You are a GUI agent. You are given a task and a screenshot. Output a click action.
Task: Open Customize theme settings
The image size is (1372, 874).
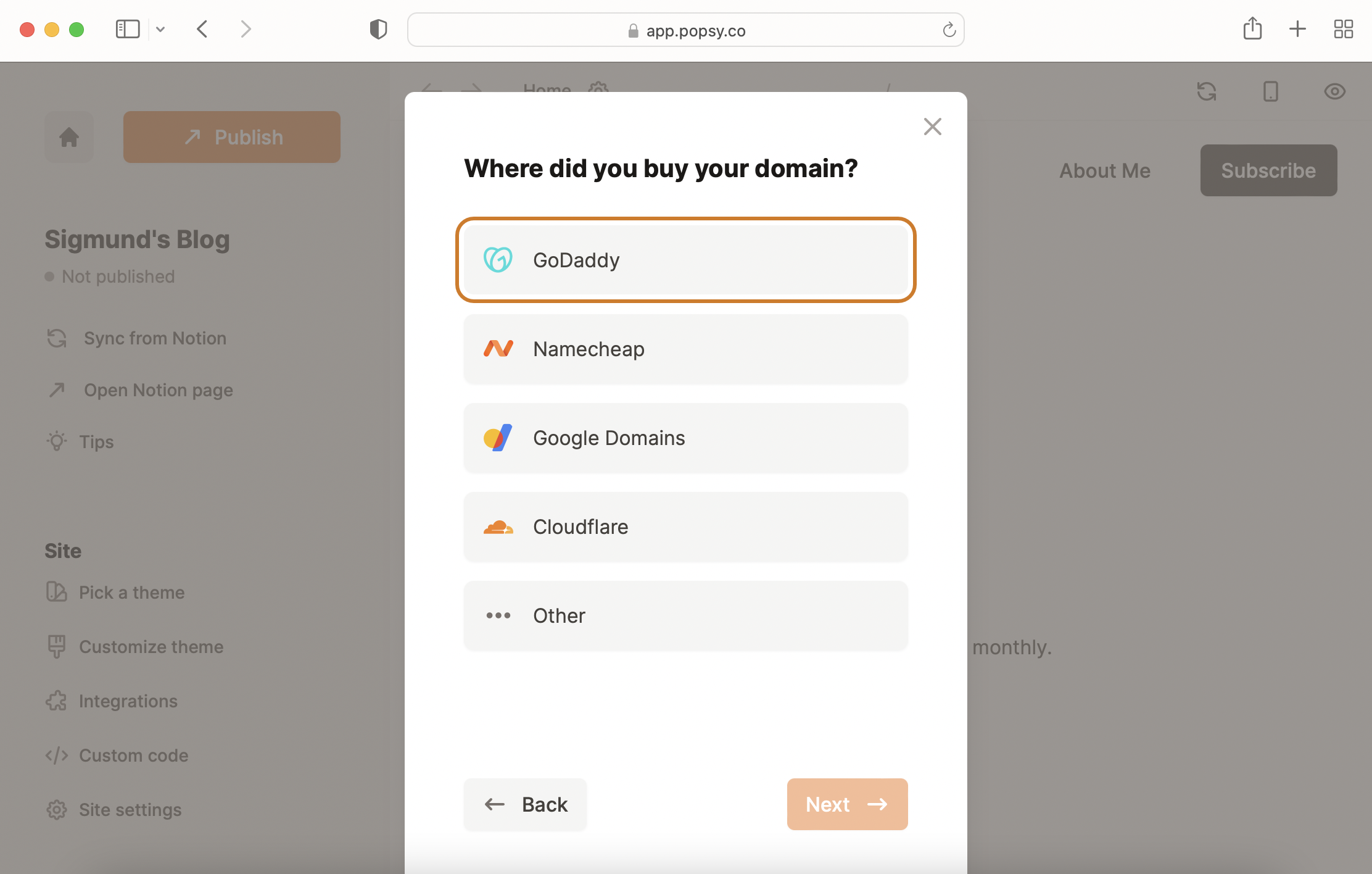click(151, 647)
